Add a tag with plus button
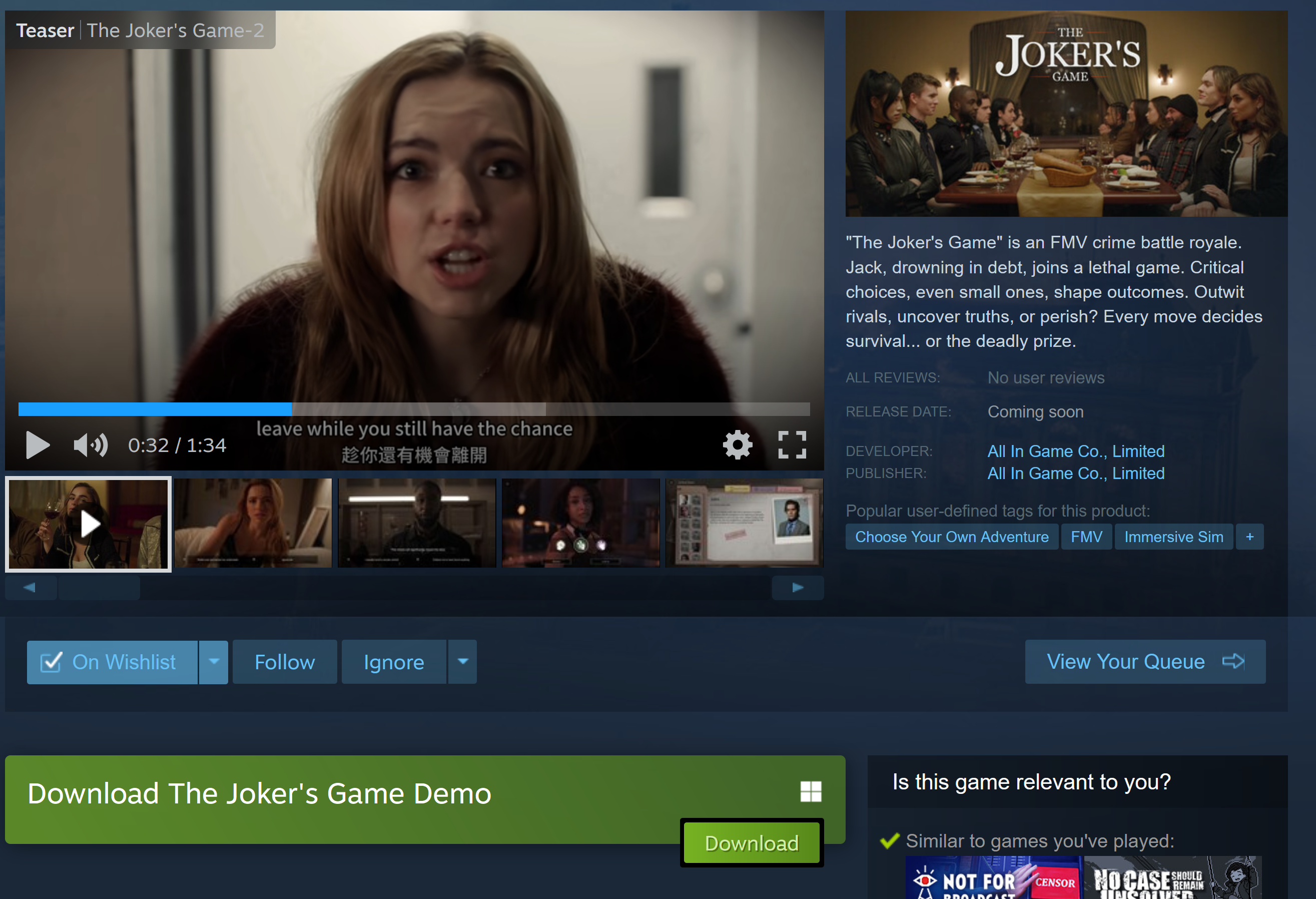Screen dimensions: 1316x899 click(x=1249, y=537)
